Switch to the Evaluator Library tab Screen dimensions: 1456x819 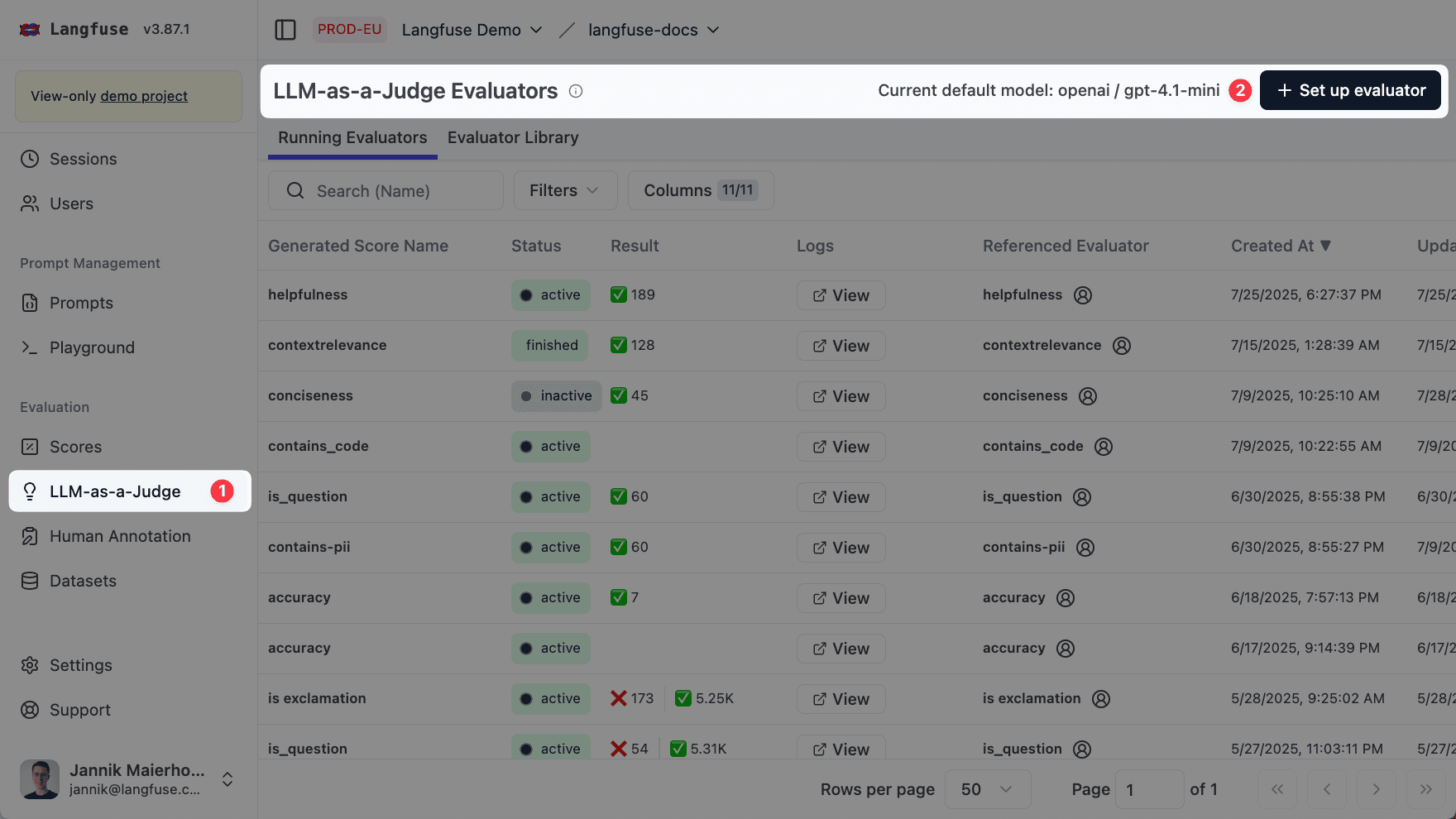pyautogui.click(x=512, y=137)
